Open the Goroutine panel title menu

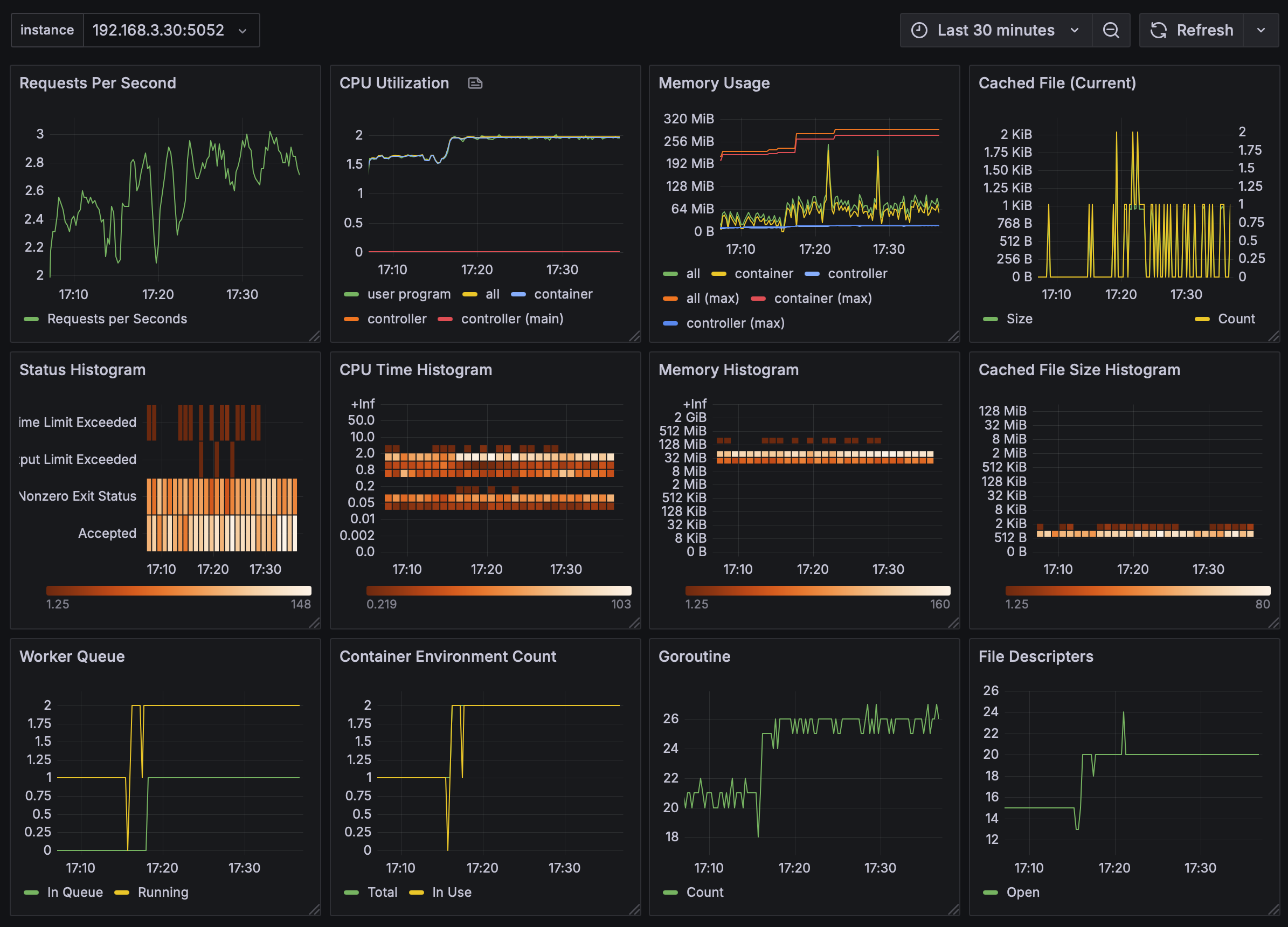694,656
